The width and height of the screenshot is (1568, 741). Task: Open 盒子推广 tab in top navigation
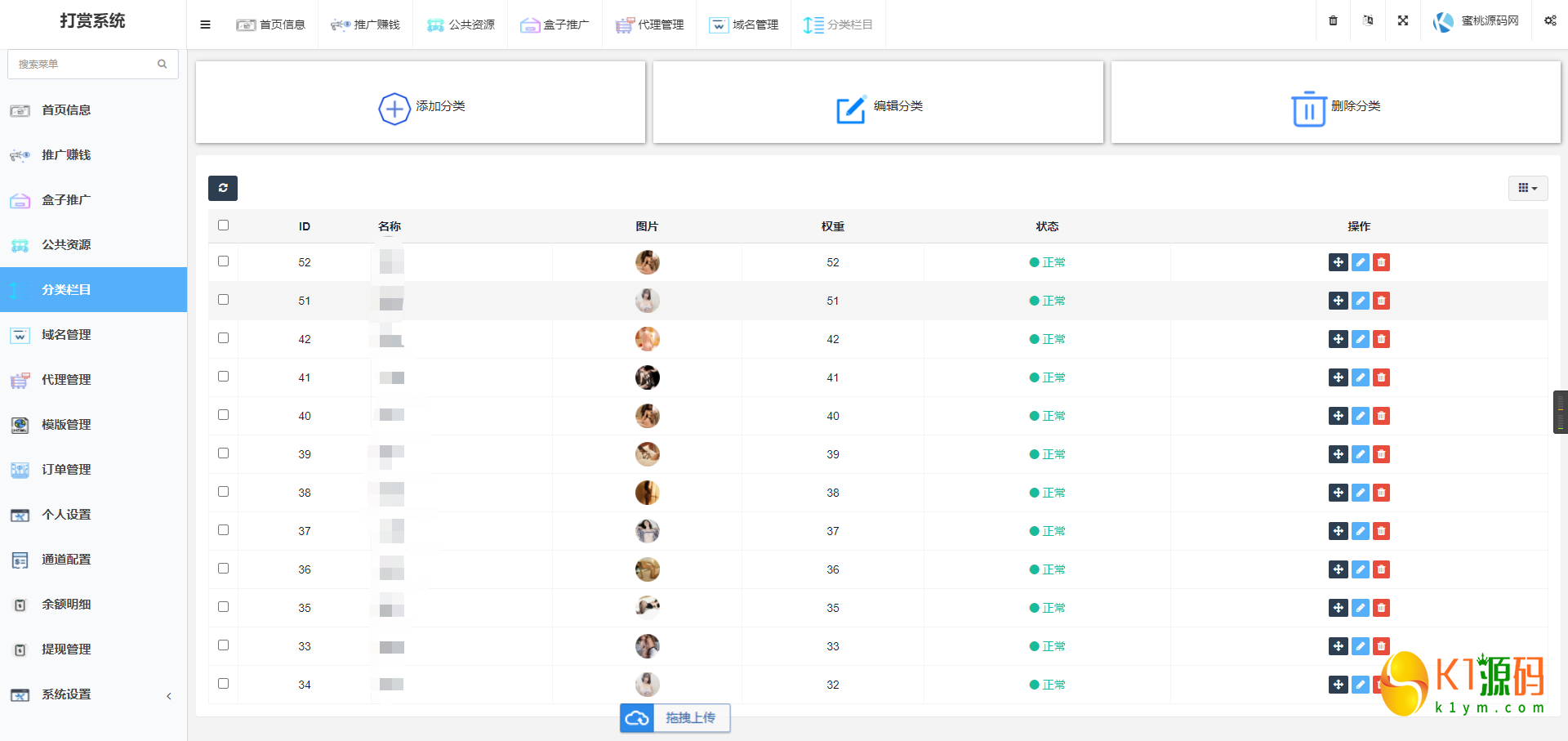(555, 25)
